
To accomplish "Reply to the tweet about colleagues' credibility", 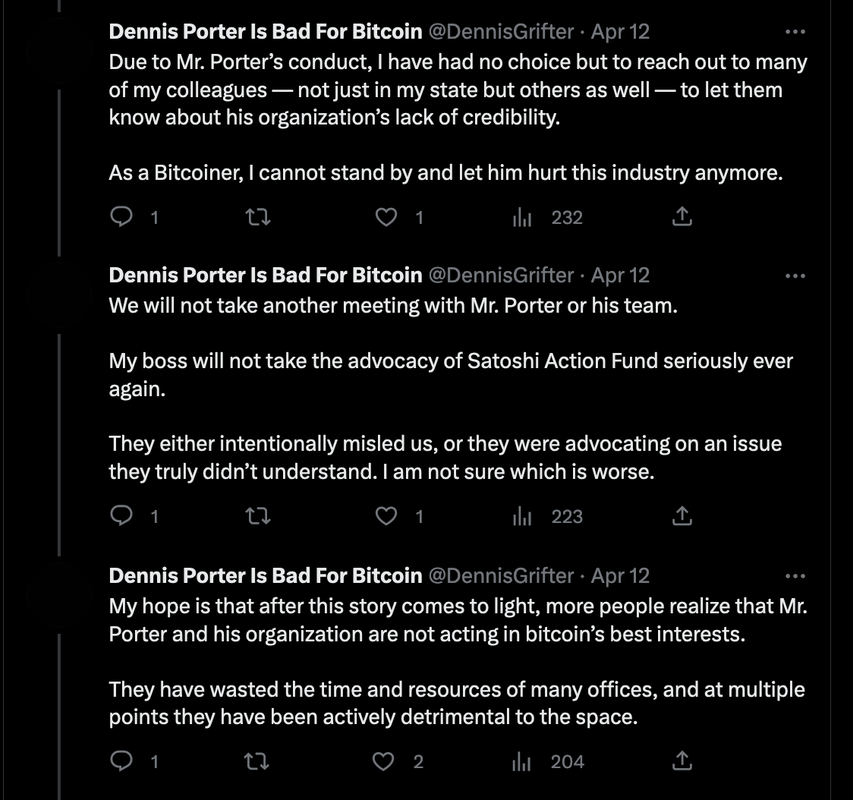I will click(x=121, y=217).
